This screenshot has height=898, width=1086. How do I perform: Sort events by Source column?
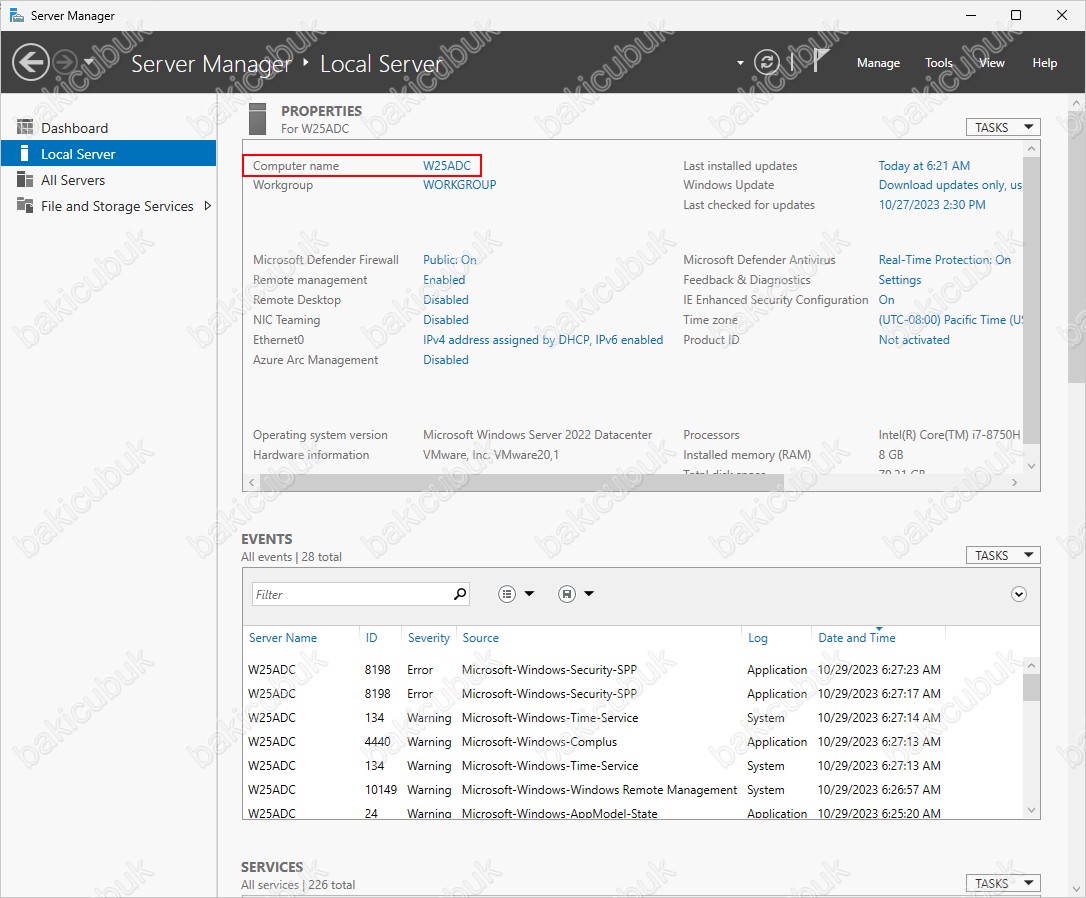480,638
